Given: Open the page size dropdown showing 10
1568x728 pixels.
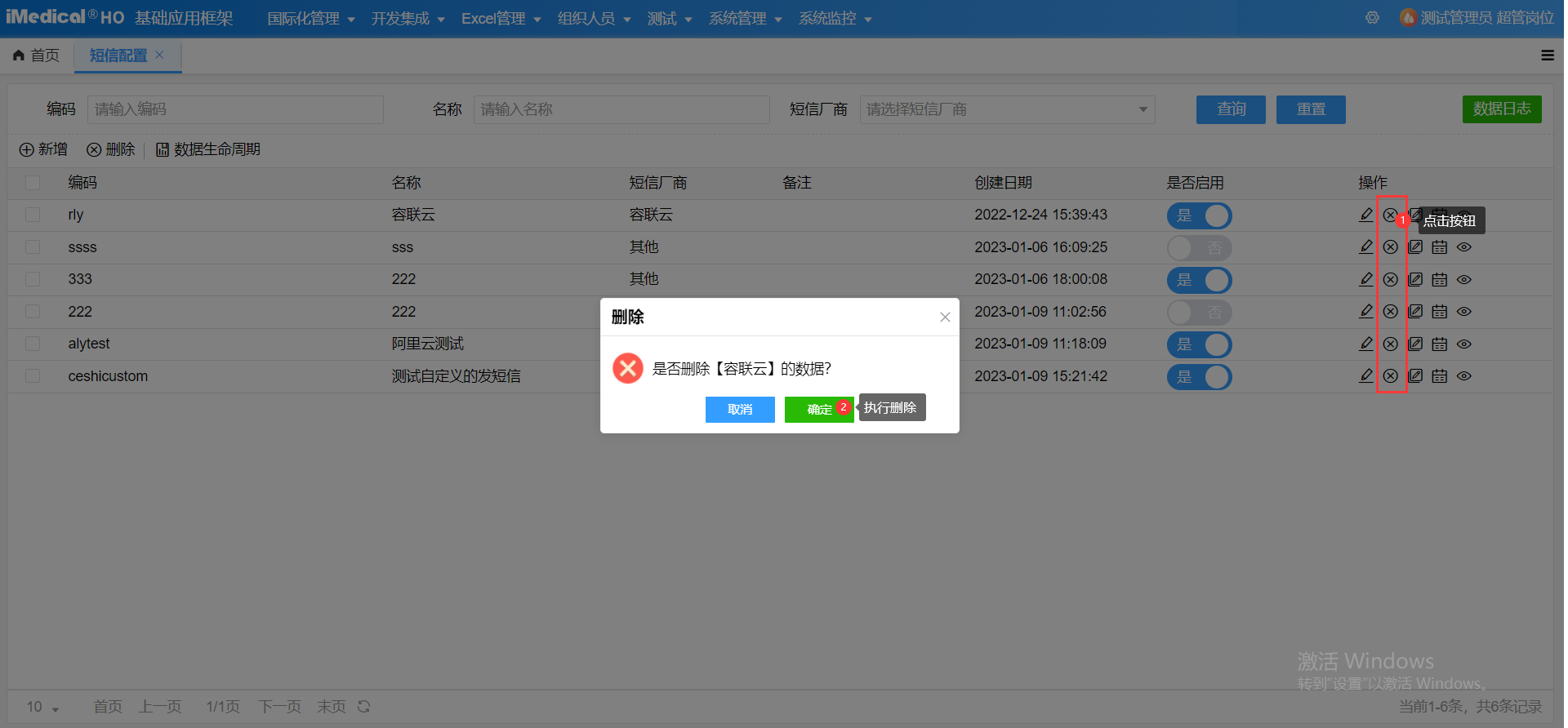Looking at the screenshot, I should pos(42,707).
